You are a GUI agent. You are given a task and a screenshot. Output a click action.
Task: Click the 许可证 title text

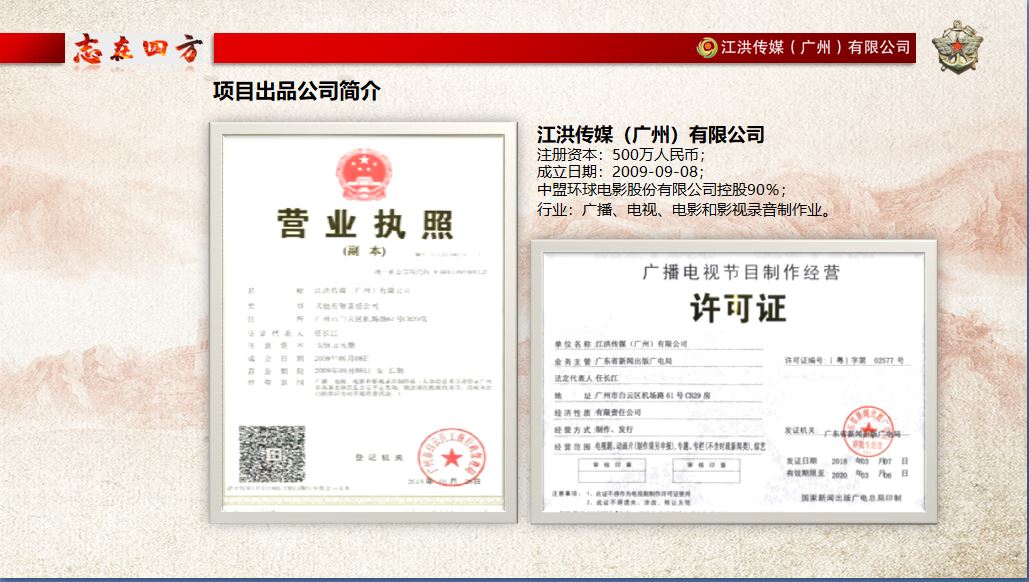coord(738,308)
